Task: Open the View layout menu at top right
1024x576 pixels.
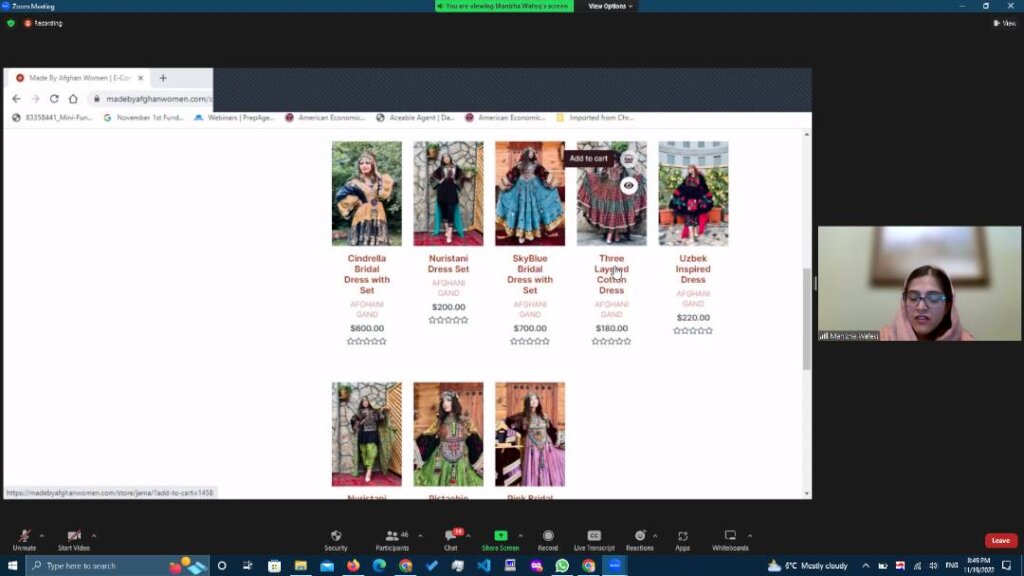Action: point(1004,23)
